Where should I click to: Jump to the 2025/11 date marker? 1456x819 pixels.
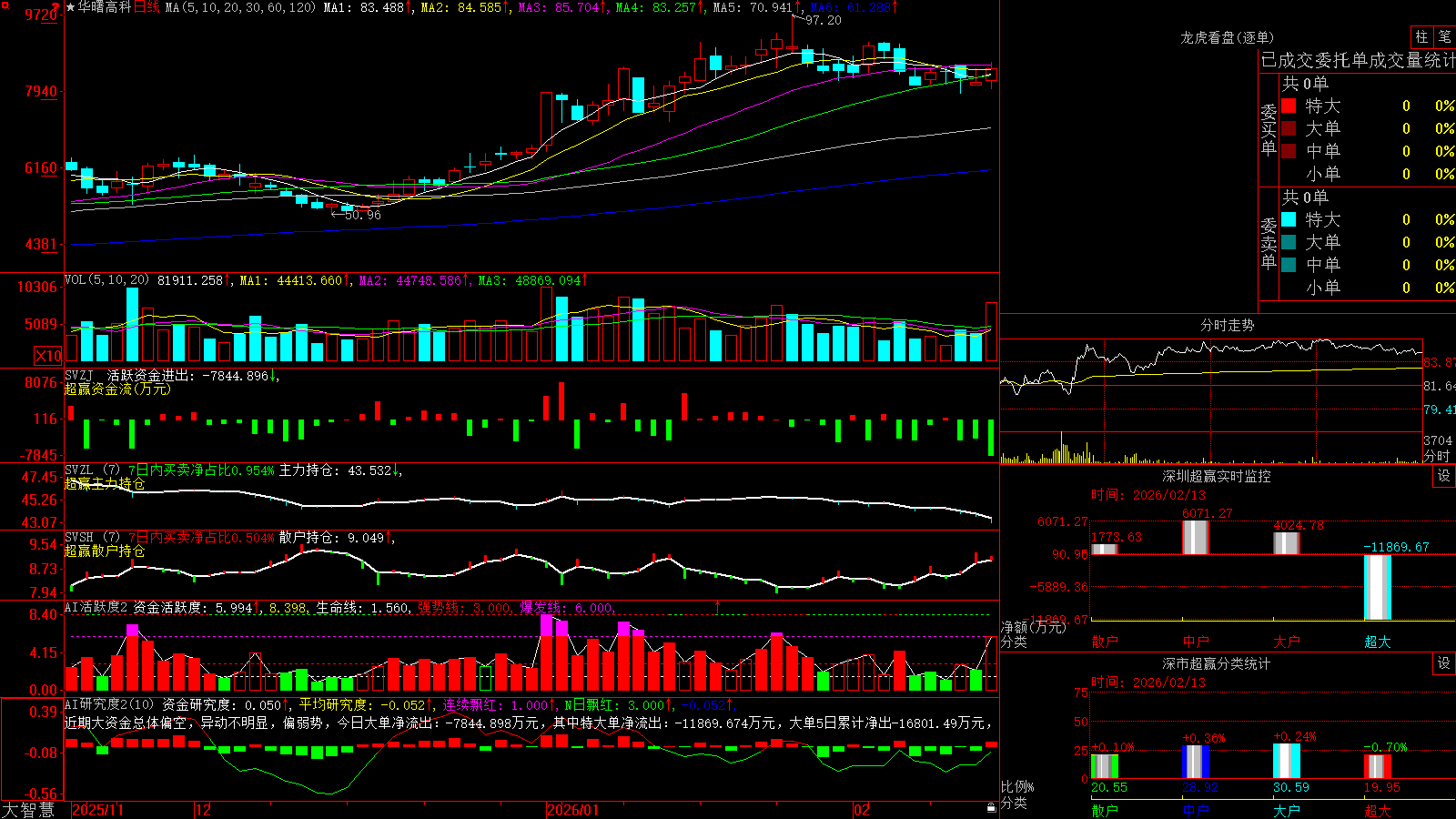[97, 810]
